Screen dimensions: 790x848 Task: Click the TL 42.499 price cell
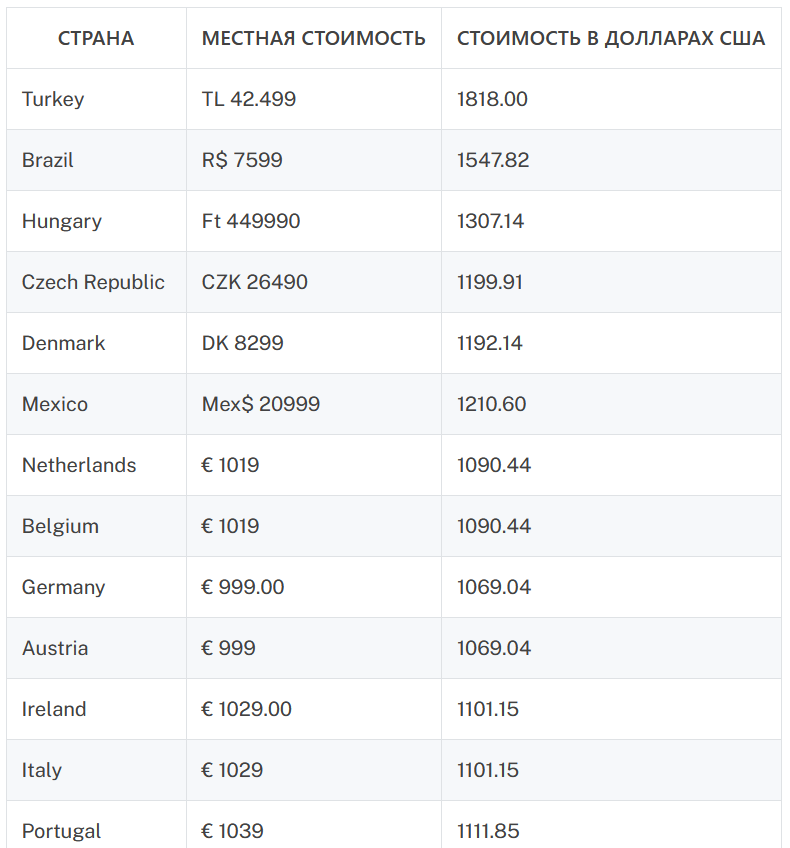249,99
